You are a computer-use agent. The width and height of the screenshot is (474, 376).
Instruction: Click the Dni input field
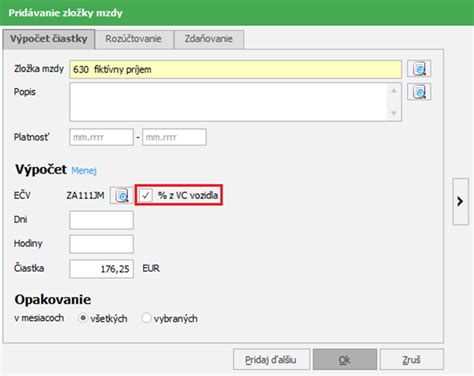[101, 220]
